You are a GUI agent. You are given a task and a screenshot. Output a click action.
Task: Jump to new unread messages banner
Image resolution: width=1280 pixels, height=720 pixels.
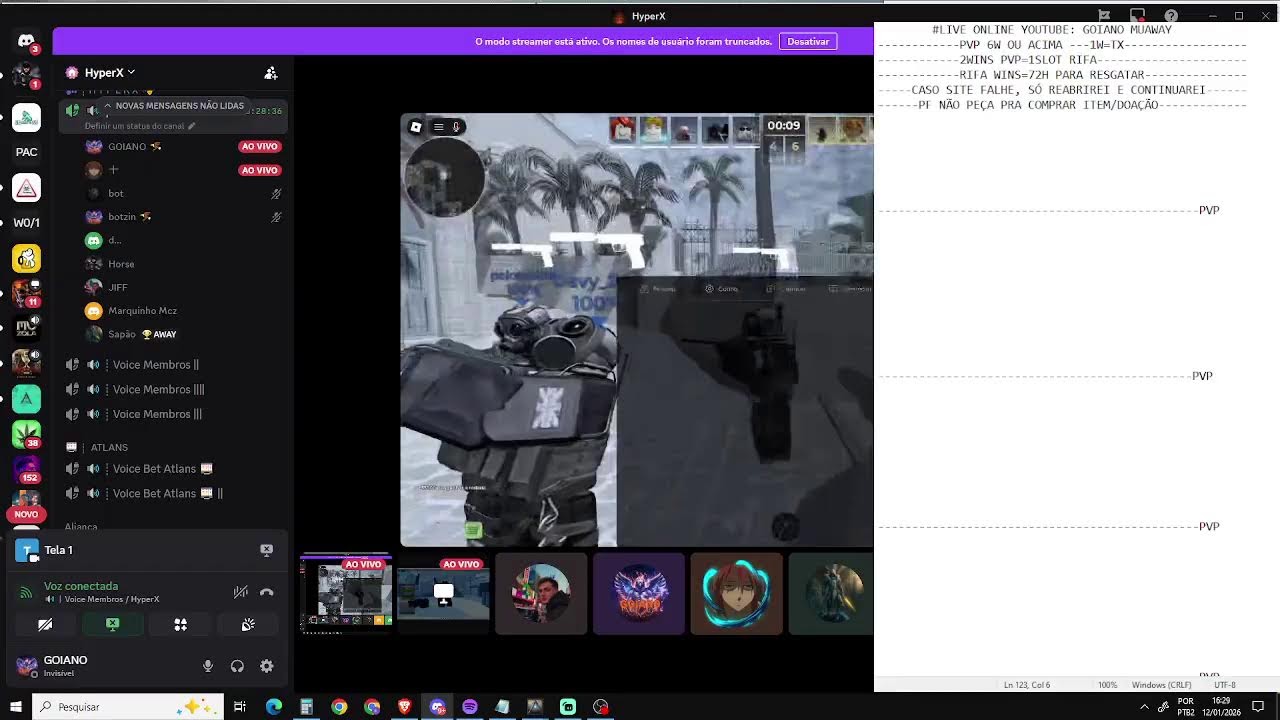(x=175, y=106)
